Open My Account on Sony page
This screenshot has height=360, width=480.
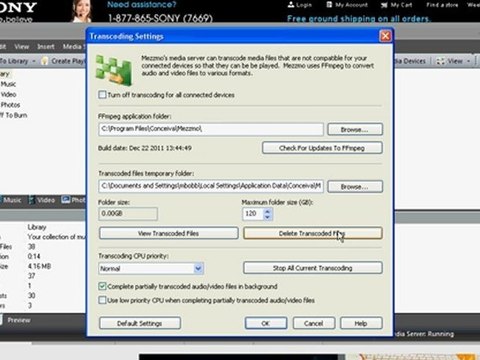click(x=352, y=5)
